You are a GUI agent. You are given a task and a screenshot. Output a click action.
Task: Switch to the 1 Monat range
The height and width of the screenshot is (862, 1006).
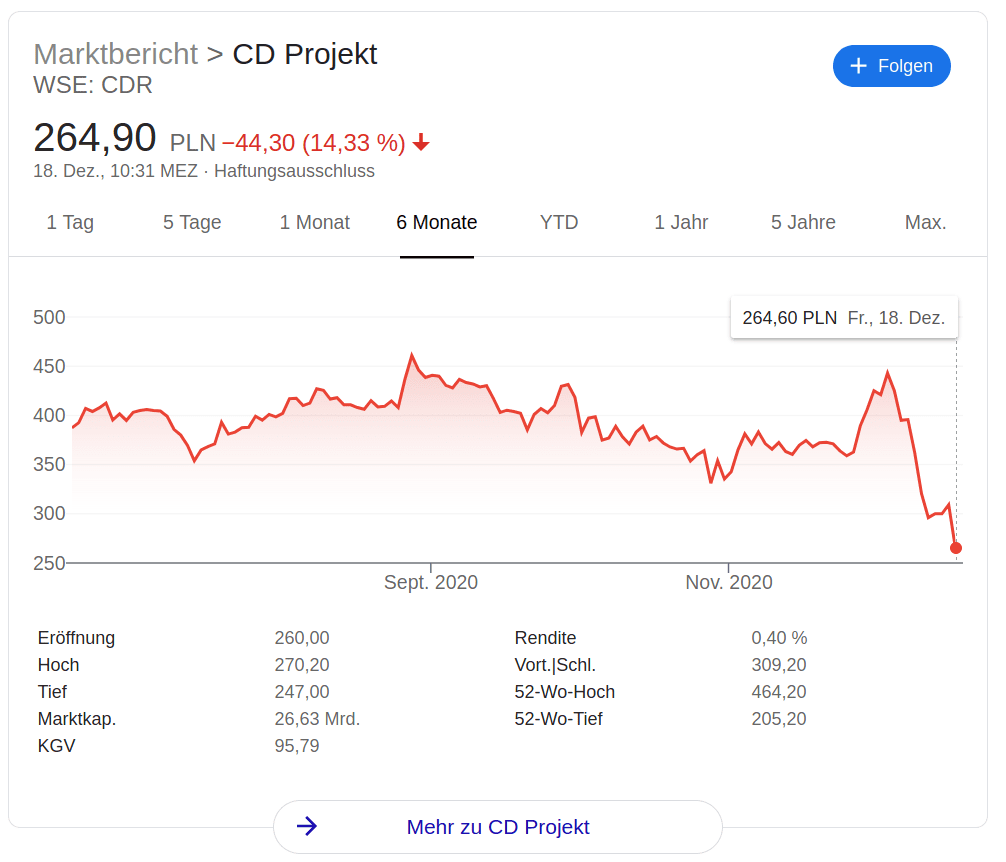point(314,223)
